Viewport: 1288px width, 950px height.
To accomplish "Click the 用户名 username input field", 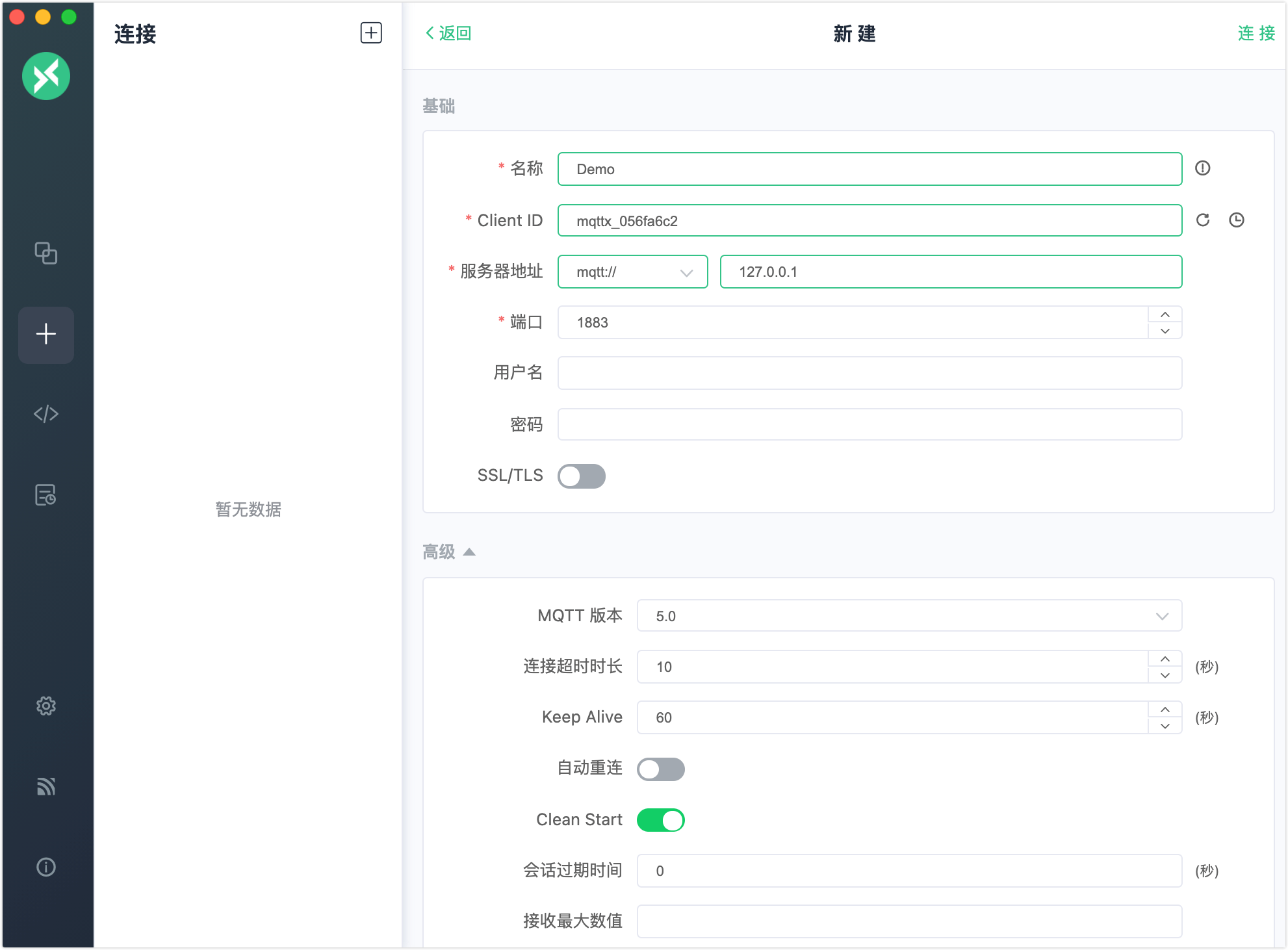I will pyautogui.click(x=869, y=373).
